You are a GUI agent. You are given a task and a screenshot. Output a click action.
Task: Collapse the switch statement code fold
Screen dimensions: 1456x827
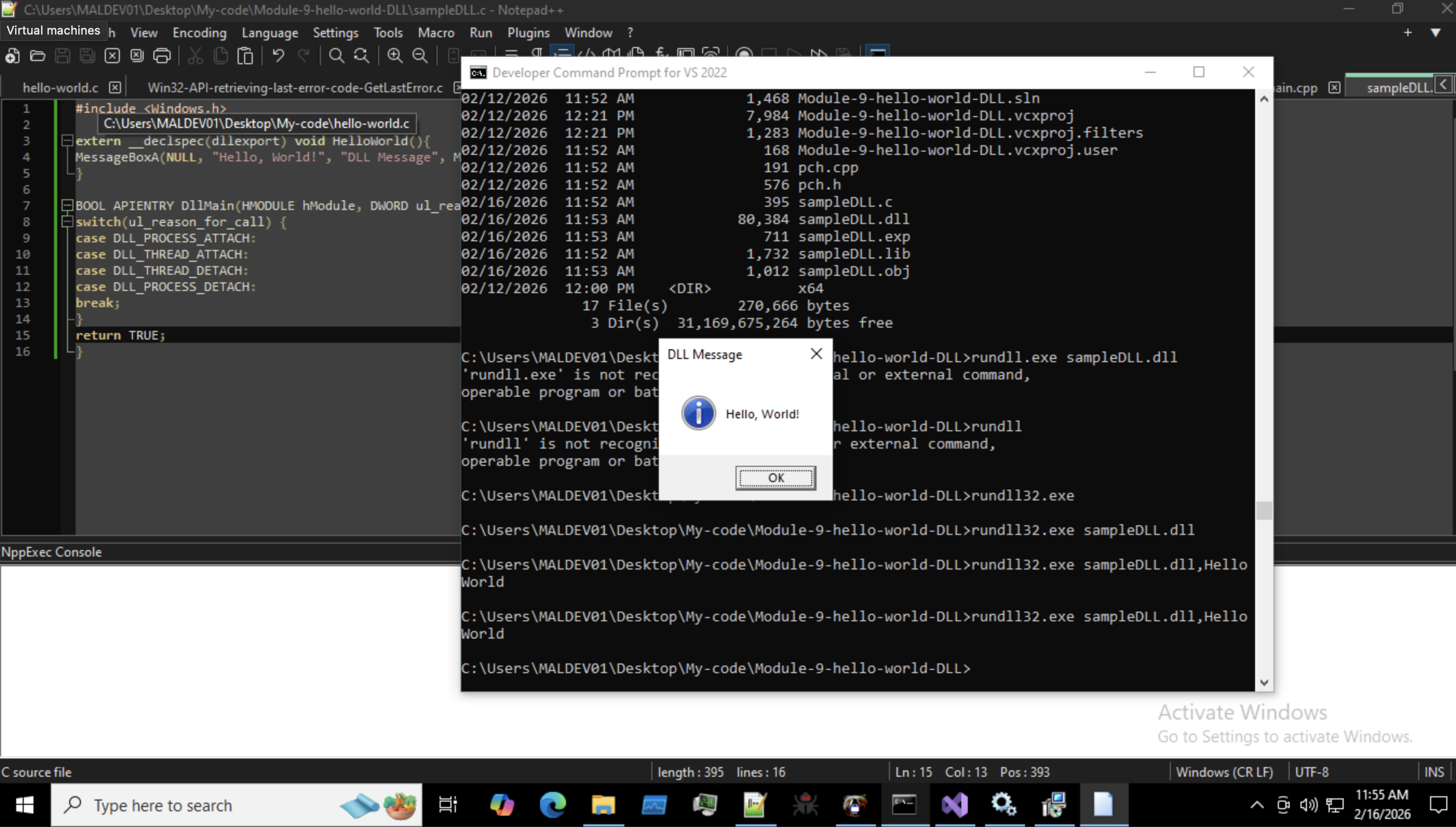point(67,221)
